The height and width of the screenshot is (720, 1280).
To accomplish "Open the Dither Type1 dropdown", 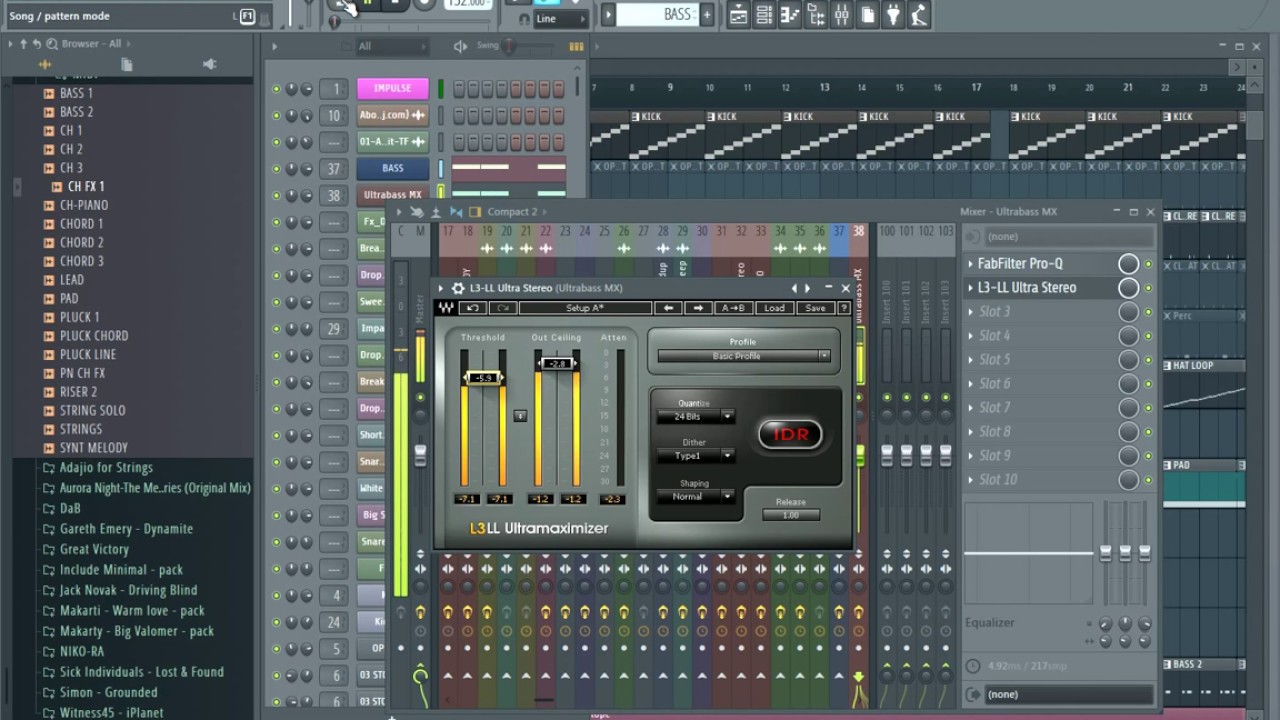I will pyautogui.click(x=696, y=456).
